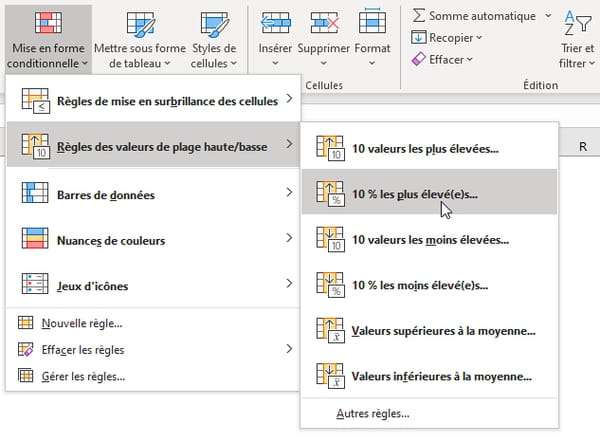Open the Effacer dropdown arrow
Viewport: 600px width, 442px height.
(470, 59)
